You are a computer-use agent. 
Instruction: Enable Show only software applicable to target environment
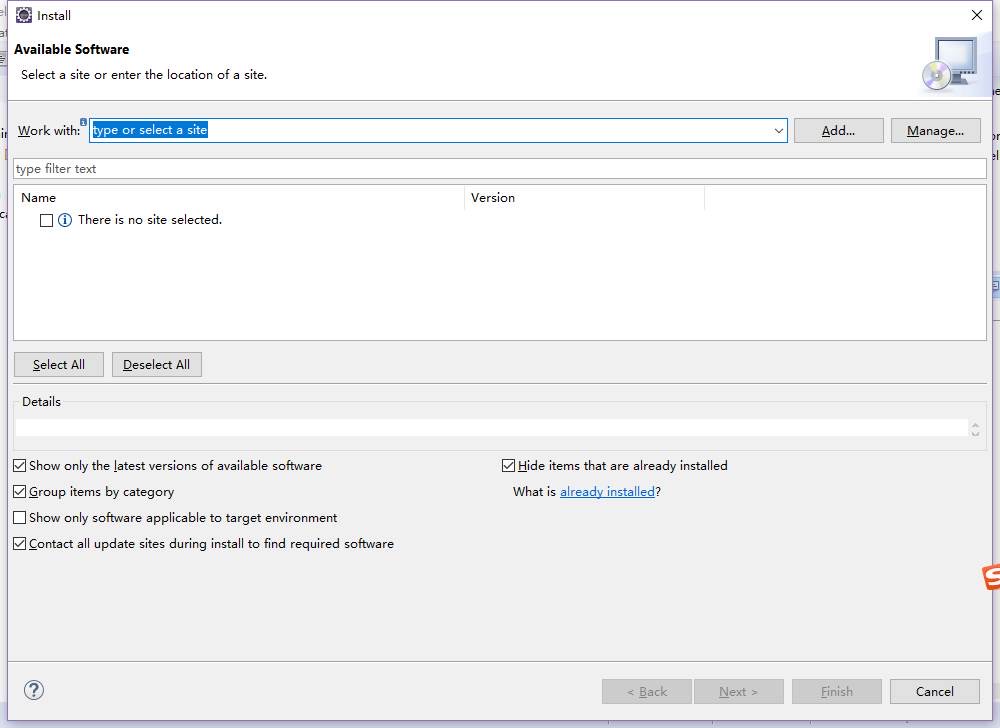pos(20,518)
